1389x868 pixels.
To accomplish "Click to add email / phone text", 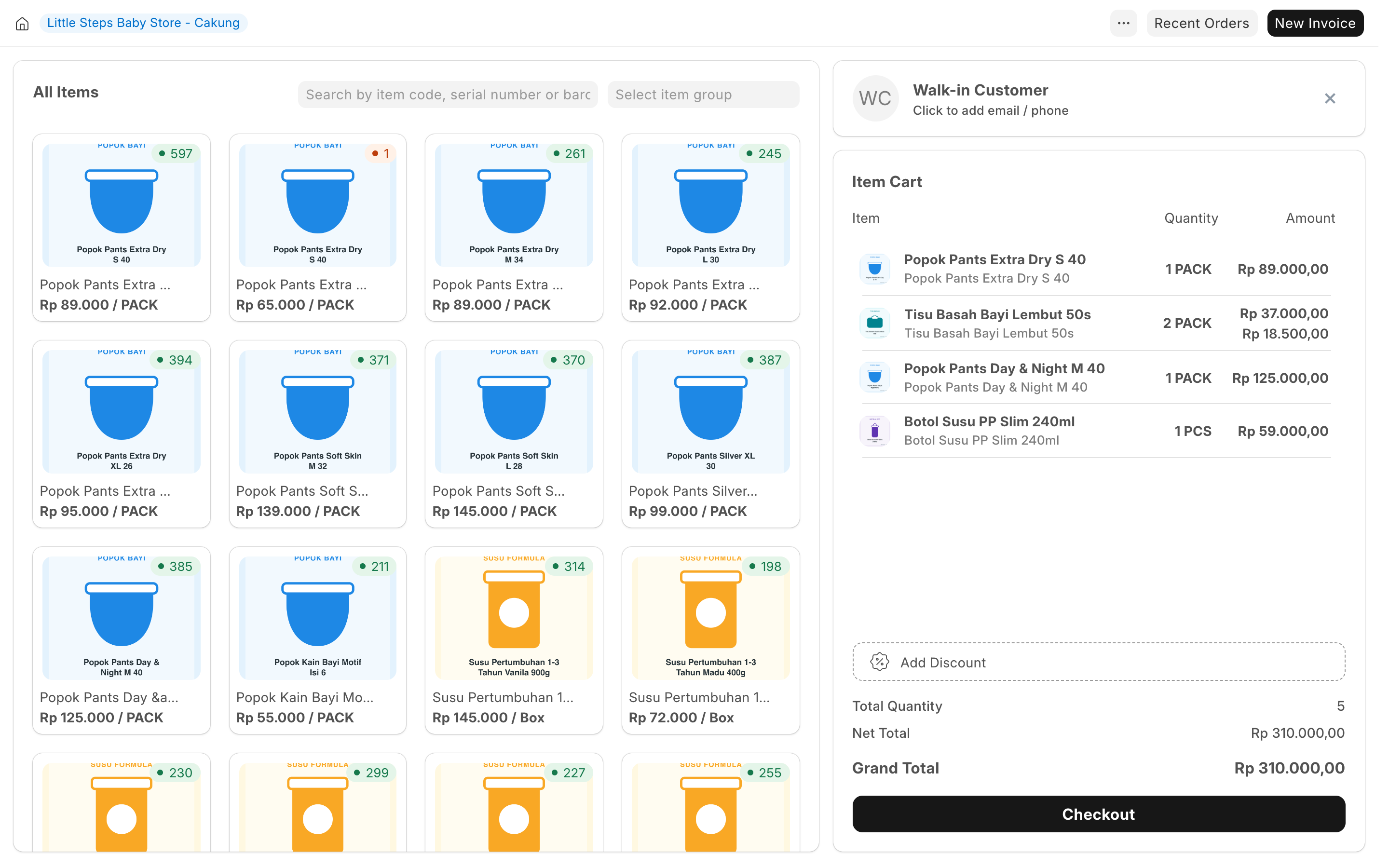I will 990,110.
